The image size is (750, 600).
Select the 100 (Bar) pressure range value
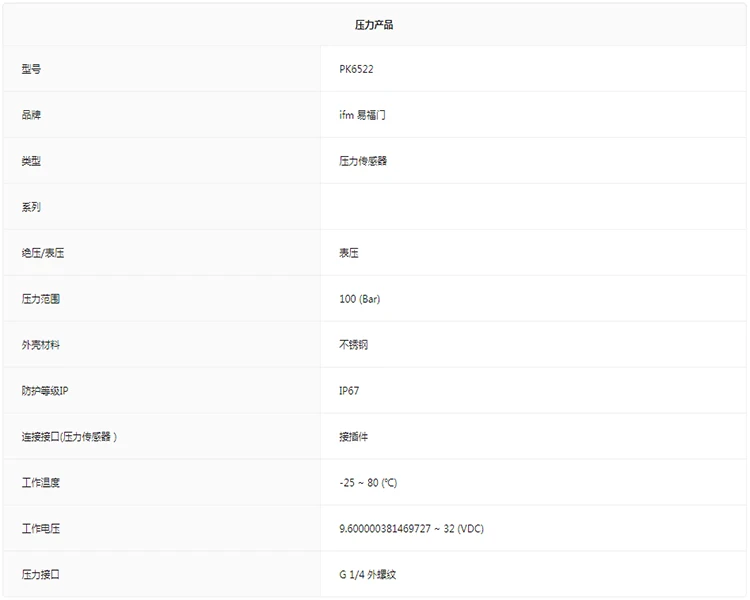[x=360, y=299]
